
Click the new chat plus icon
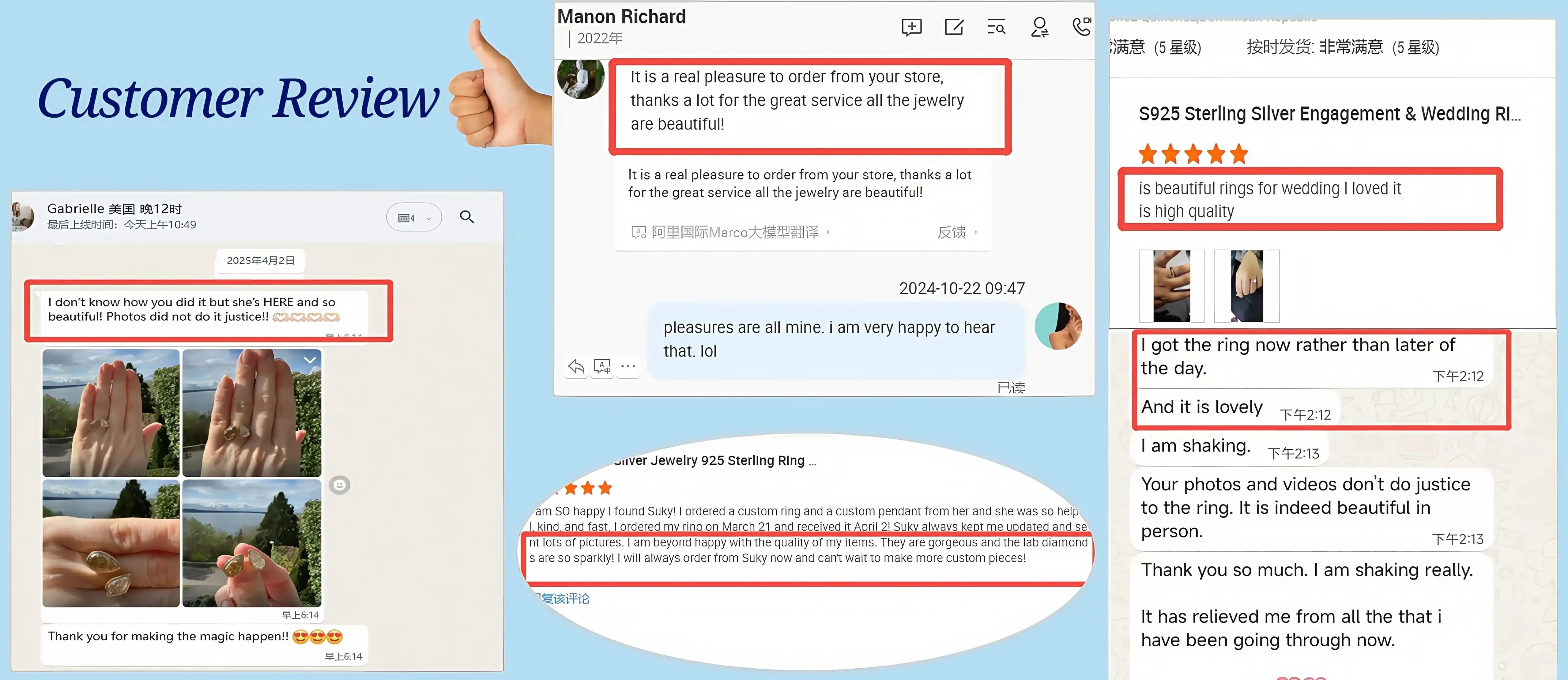point(911,27)
